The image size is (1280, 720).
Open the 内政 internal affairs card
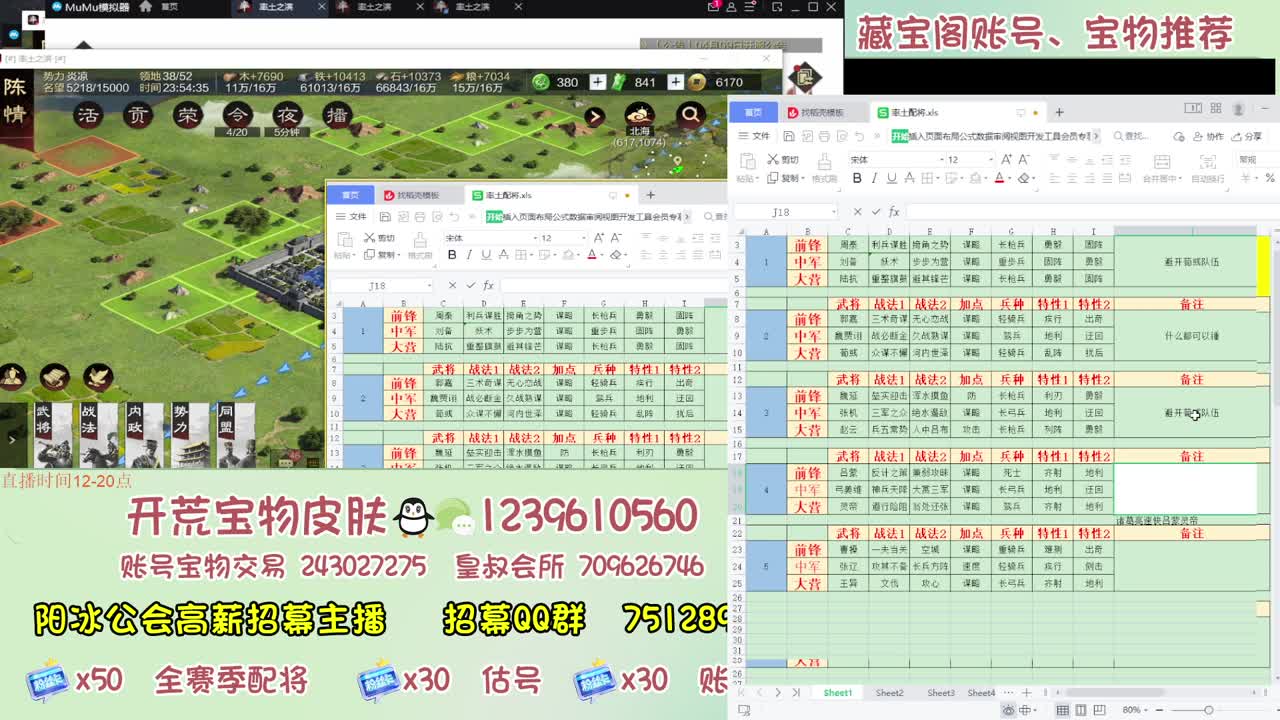[145, 434]
